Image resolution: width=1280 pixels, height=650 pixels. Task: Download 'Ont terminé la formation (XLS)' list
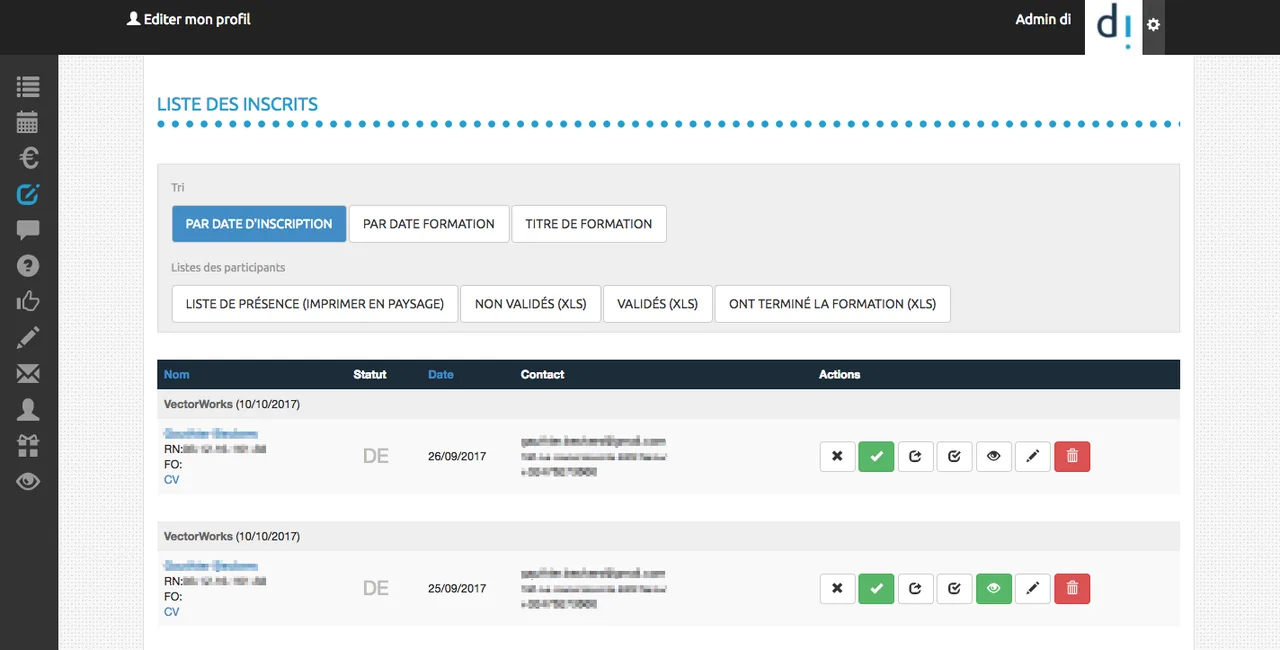[832, 304]
